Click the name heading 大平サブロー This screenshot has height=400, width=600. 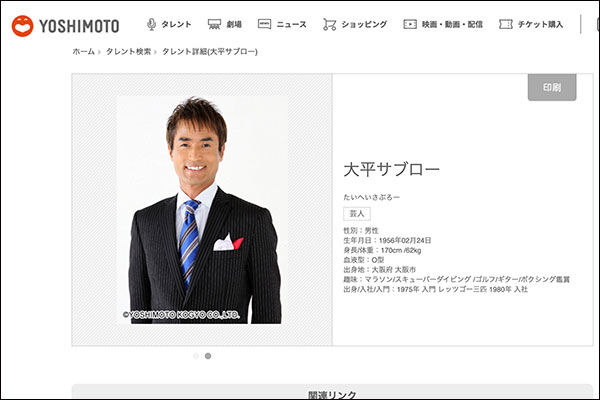tap(391, 170)
